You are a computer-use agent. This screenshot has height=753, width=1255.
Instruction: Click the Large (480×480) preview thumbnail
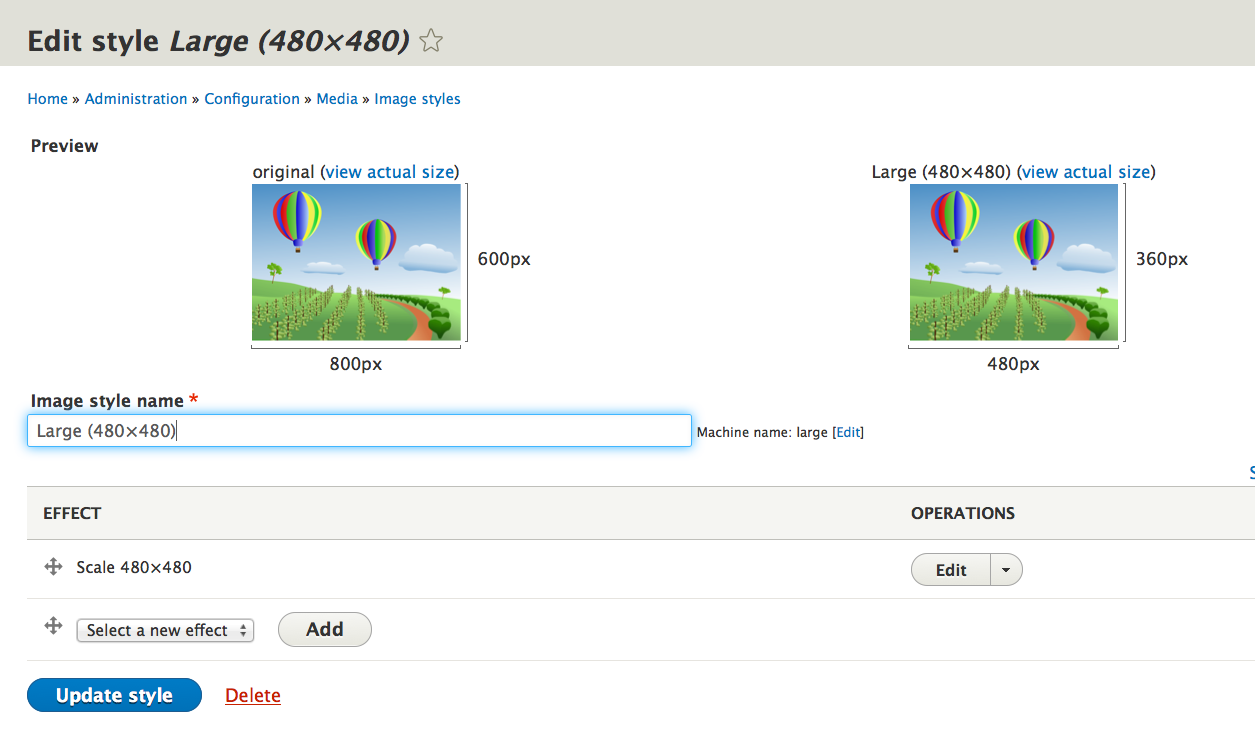[x=1014, y=262]
